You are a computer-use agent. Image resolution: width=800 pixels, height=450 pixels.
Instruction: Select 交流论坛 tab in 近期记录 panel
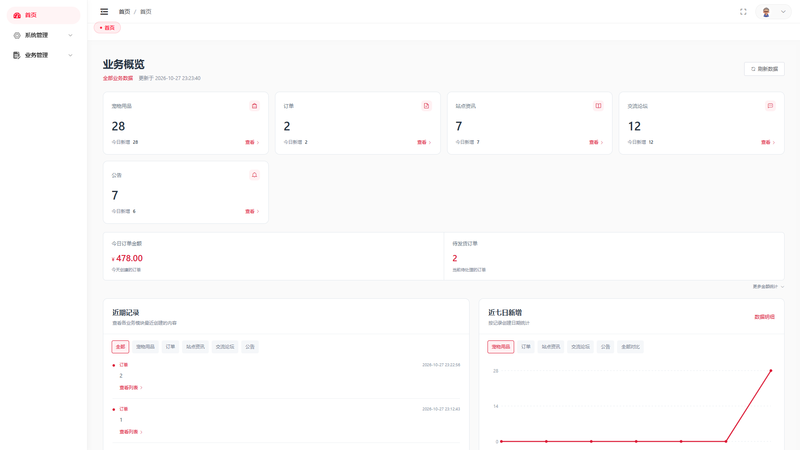click(x=224, y=347)
